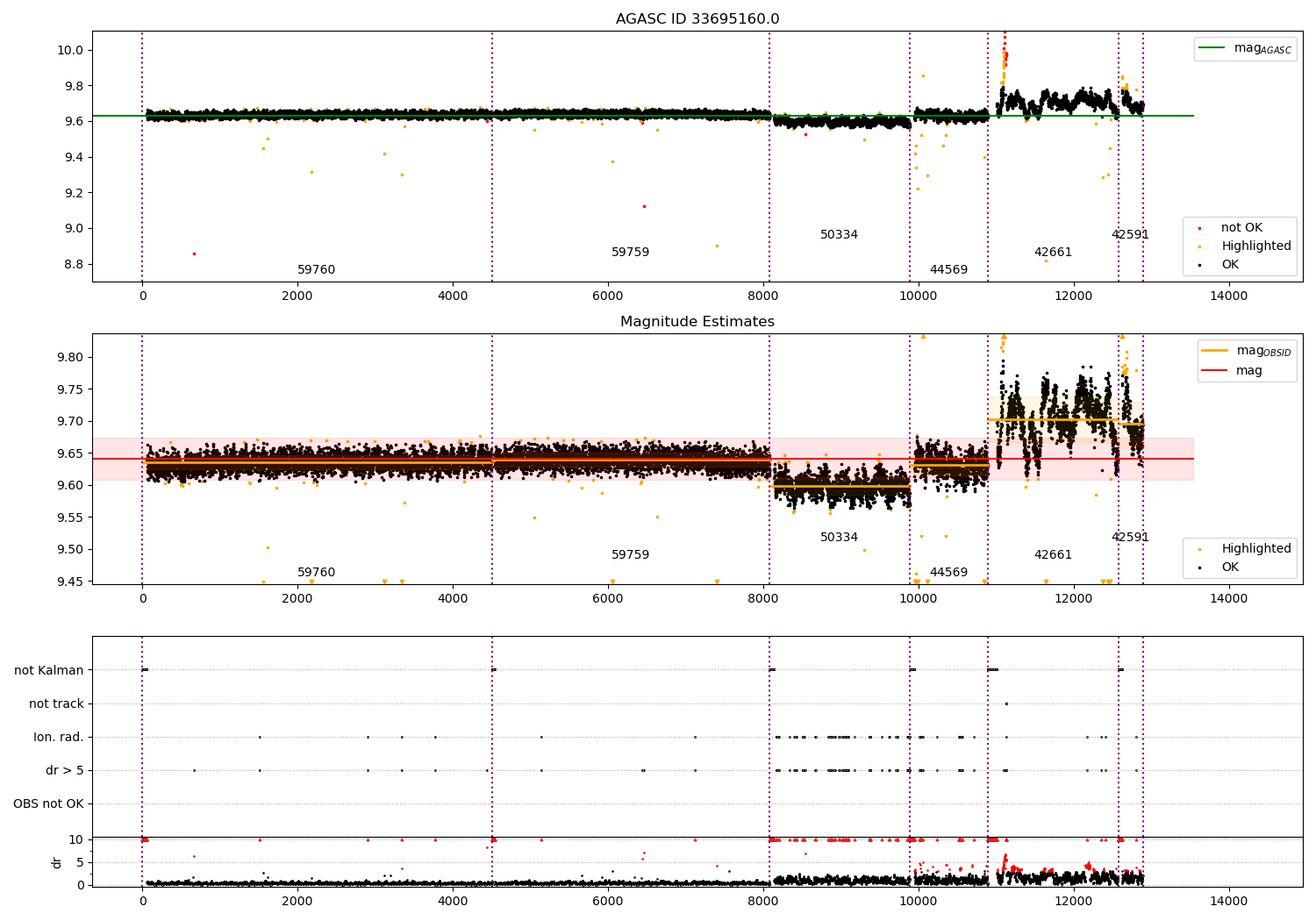Select the 'Ion. rad.' axis label
1316x921 pixels.
[x=59, y=738]
